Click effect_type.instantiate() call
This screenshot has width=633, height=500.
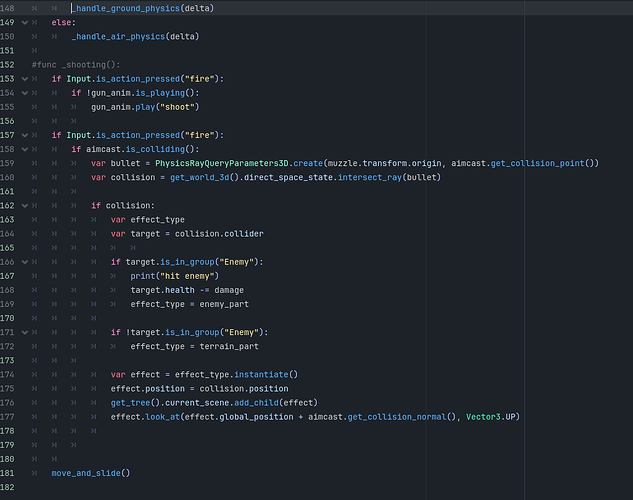pyautogui.click(x=236, y=374)
